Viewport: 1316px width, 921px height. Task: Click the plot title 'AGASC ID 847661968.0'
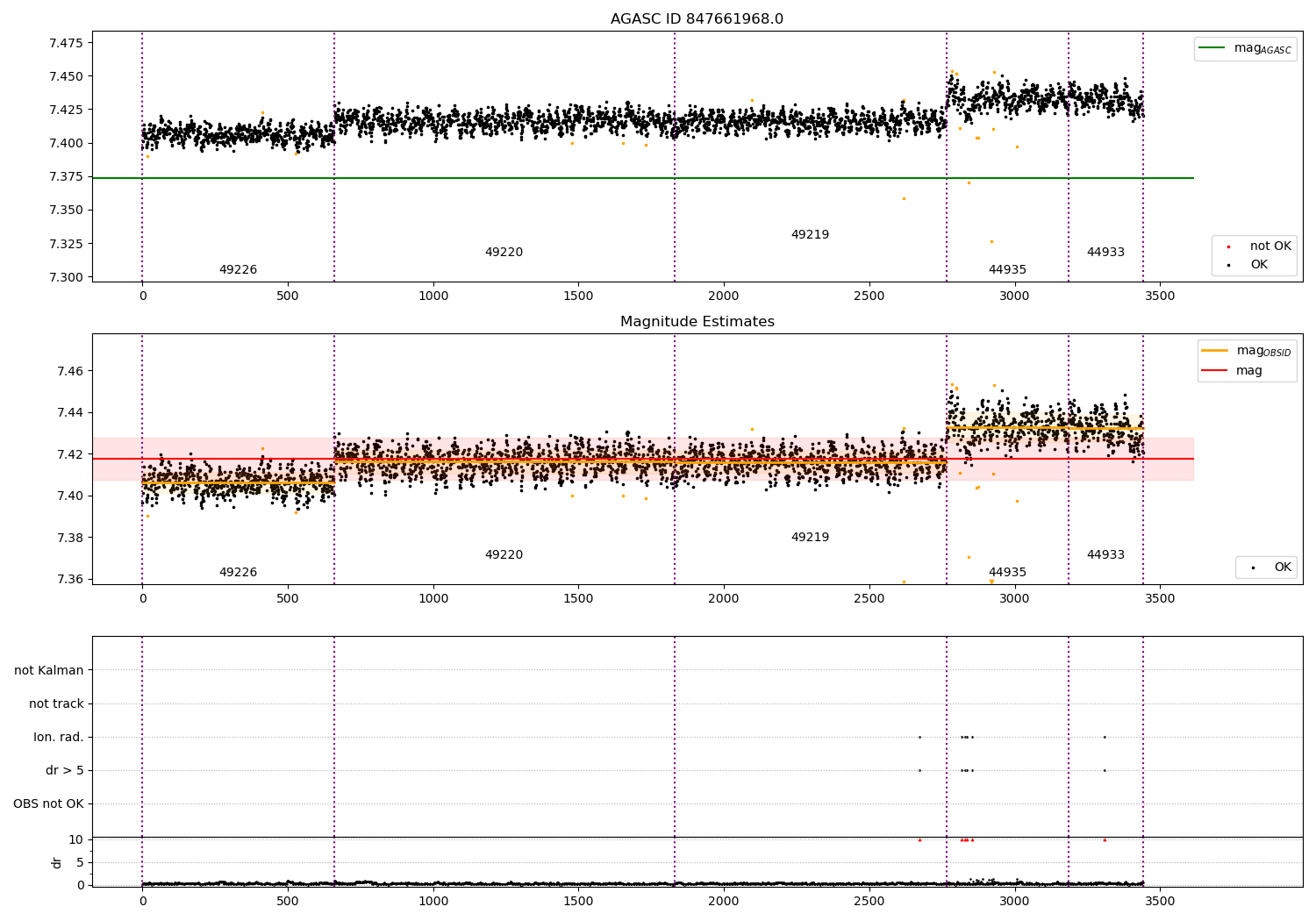tap(697, 19)
